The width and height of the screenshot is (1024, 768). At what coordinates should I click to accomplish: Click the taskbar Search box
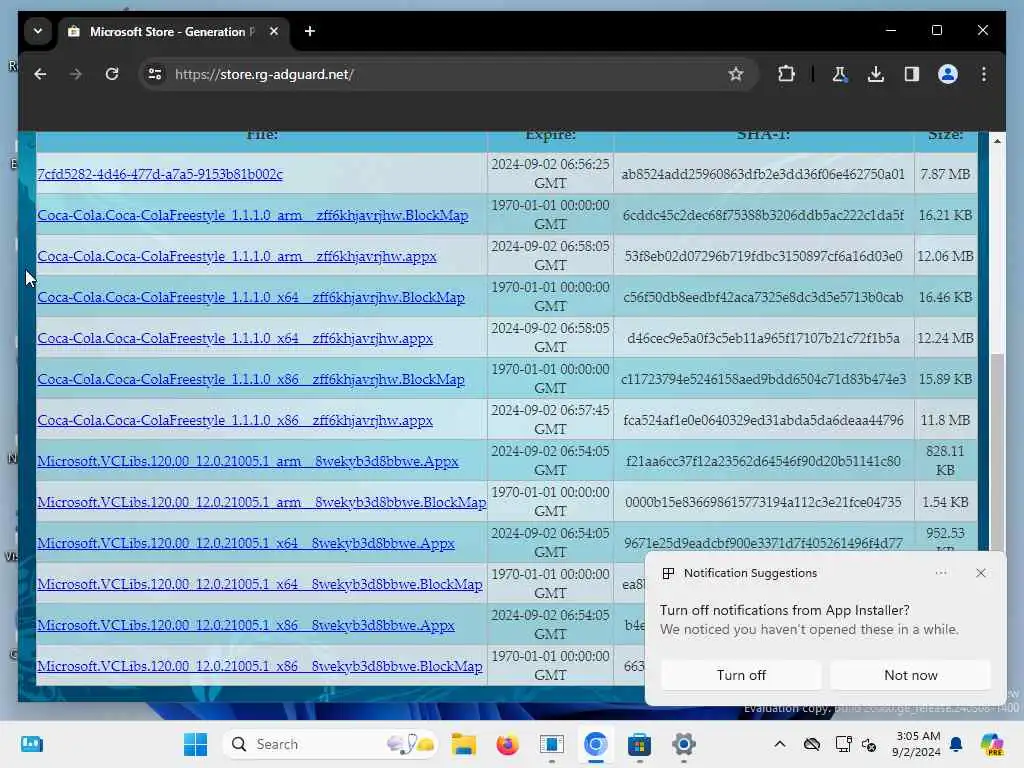330,744
